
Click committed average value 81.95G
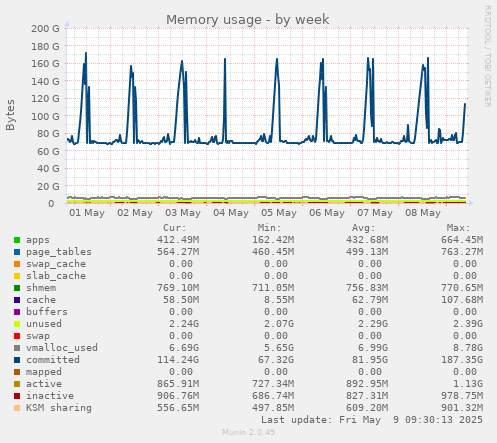[x=370, y=360]
